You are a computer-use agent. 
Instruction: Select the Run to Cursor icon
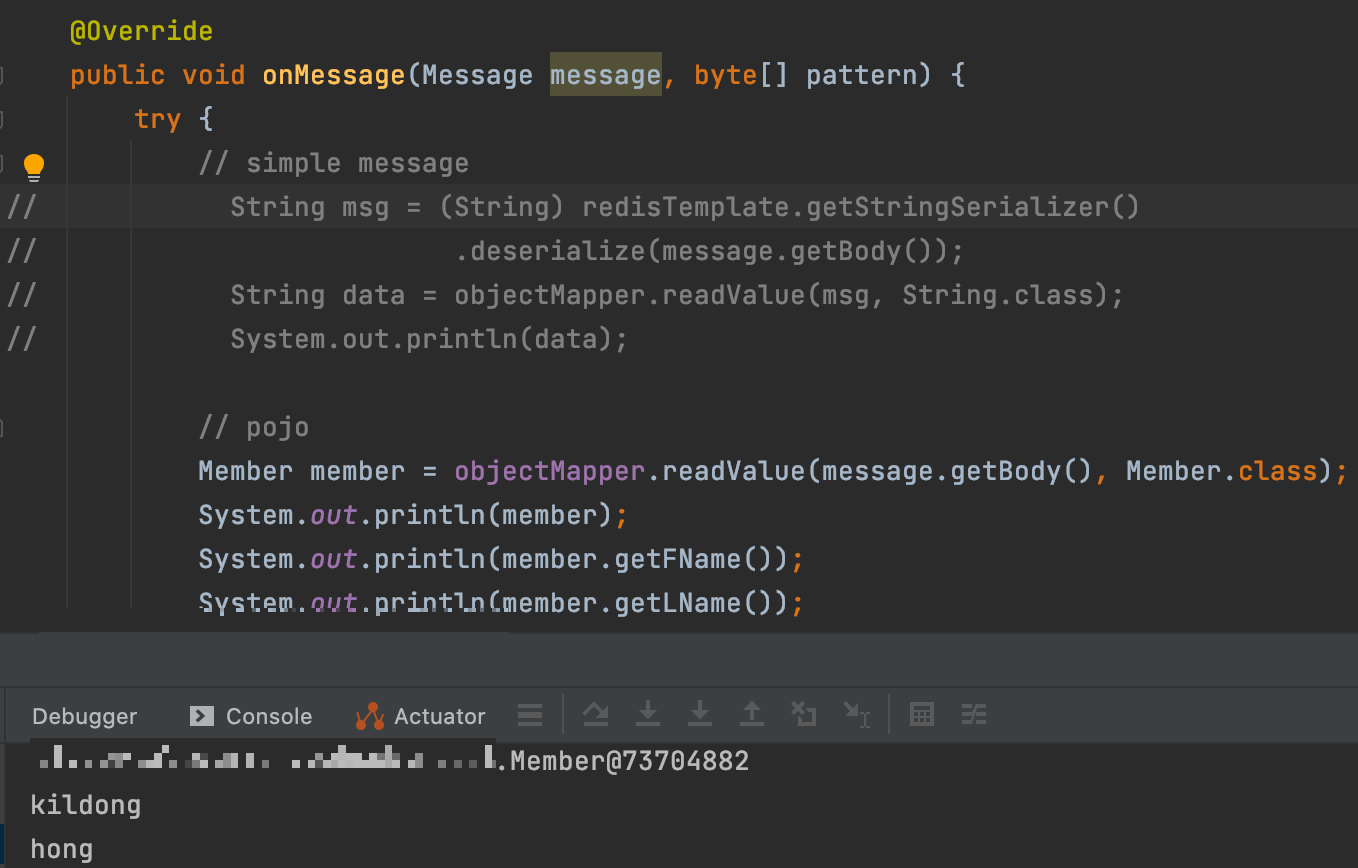coord(857,714)
